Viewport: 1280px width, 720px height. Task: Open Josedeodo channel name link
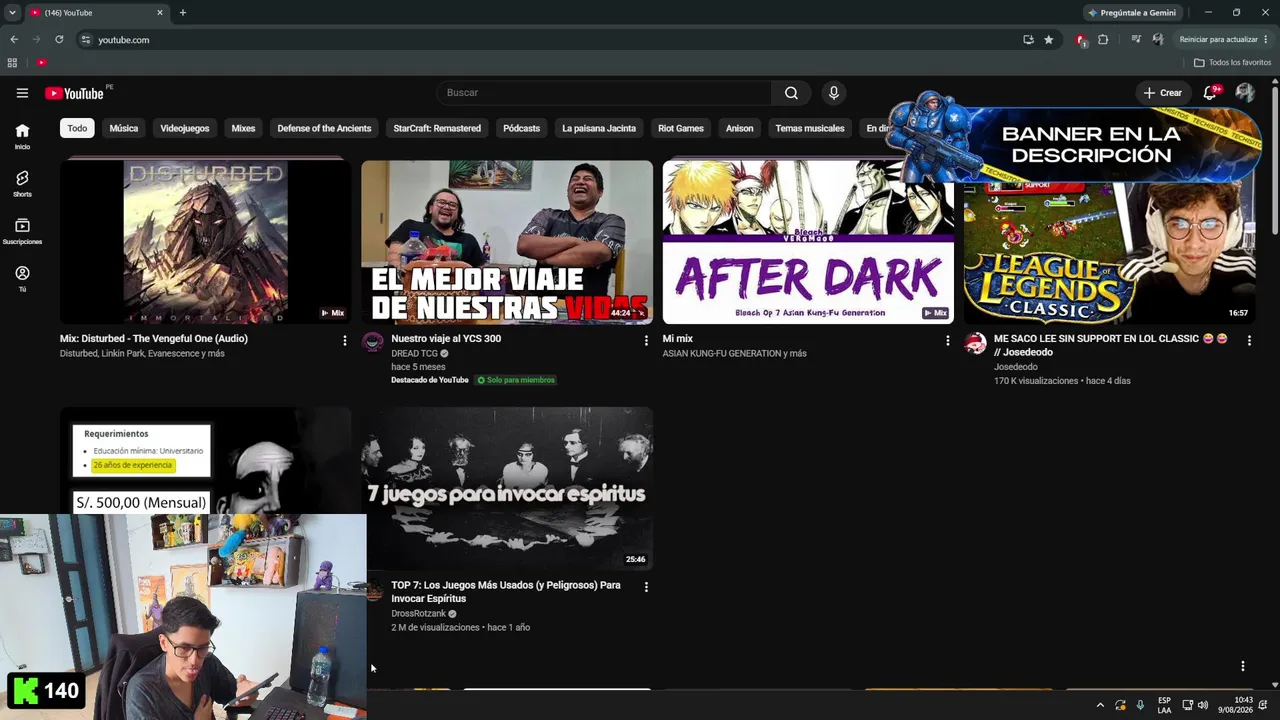1016,367
